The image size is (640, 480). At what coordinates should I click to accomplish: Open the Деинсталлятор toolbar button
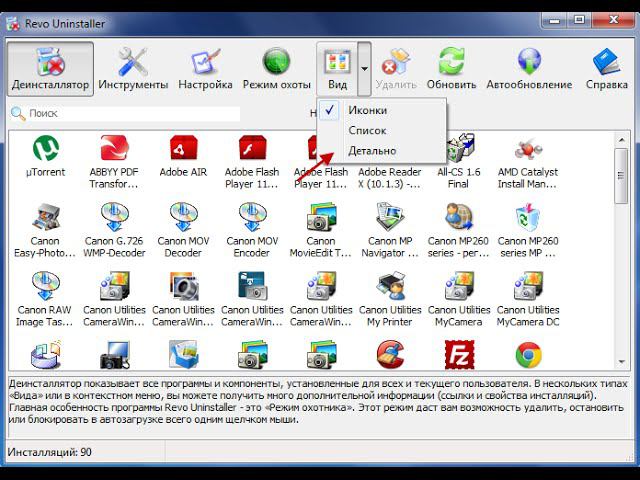(x=51, y=69)
